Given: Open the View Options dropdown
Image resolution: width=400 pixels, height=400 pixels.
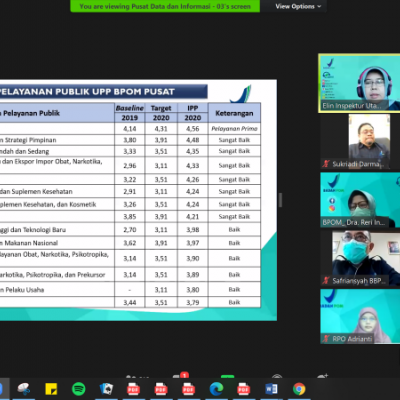Looking at the screenshot, I should pyautogui.click(x=298, y=6).
